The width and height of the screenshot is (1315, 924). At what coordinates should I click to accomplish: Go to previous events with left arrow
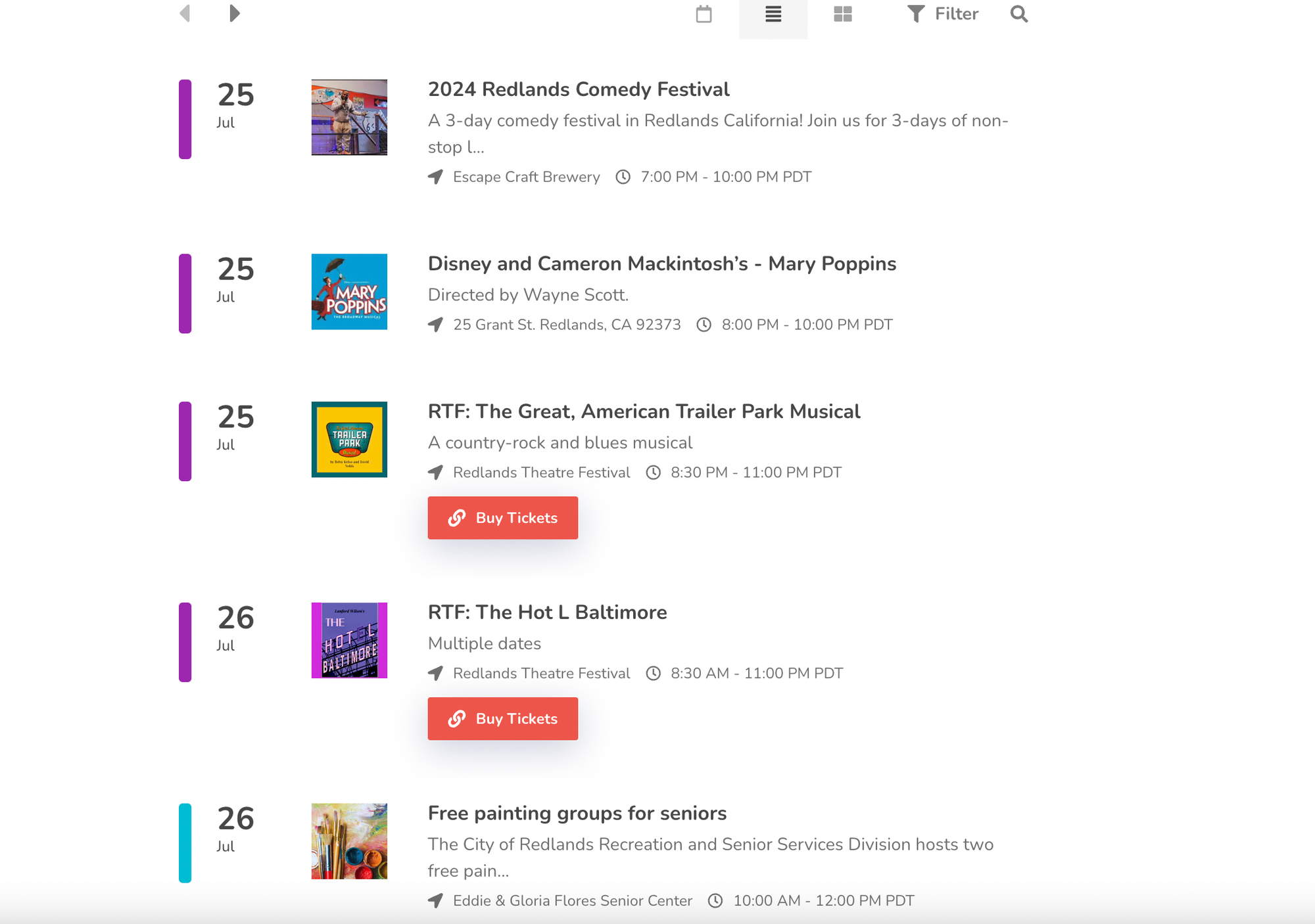pos(185,13)
